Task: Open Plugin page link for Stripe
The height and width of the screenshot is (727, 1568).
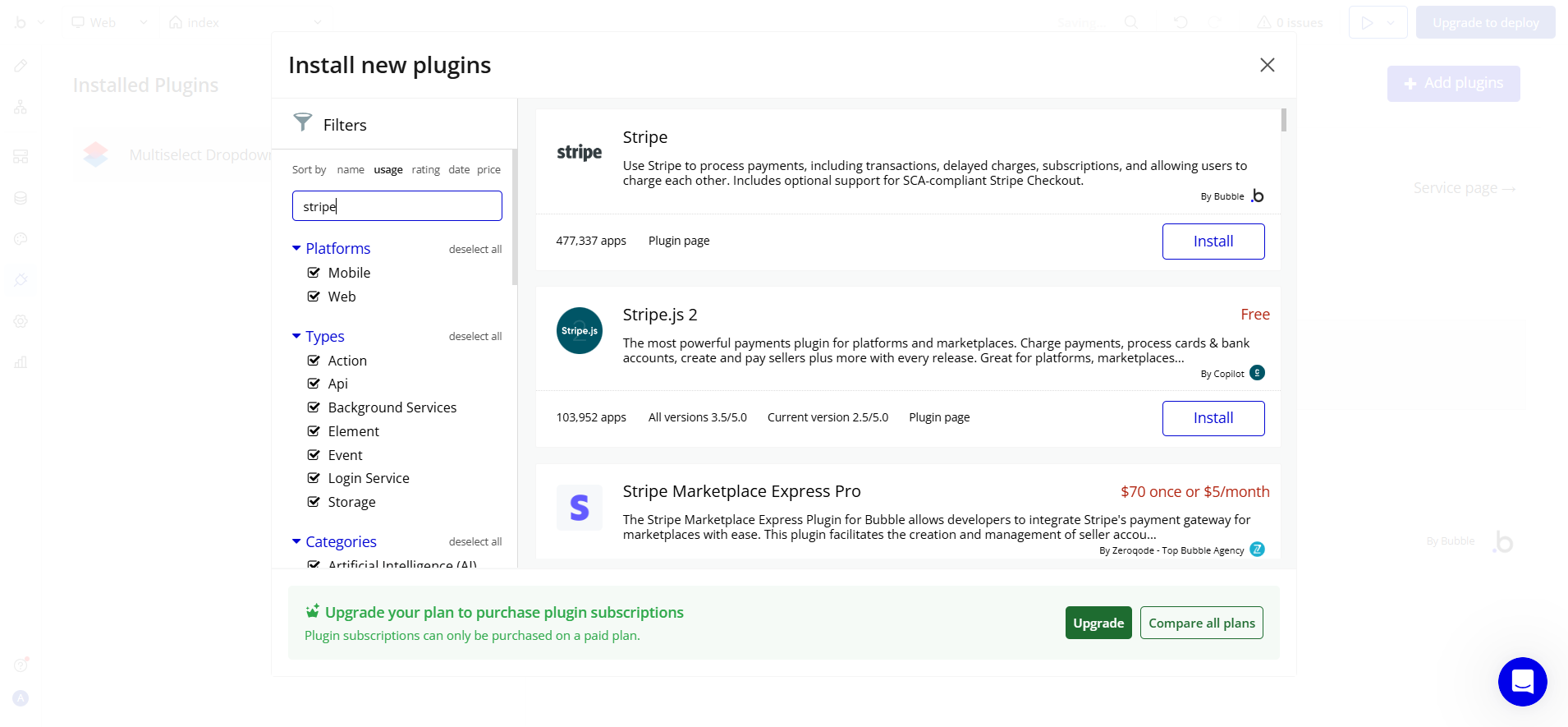Action: [x=679, y=241]
